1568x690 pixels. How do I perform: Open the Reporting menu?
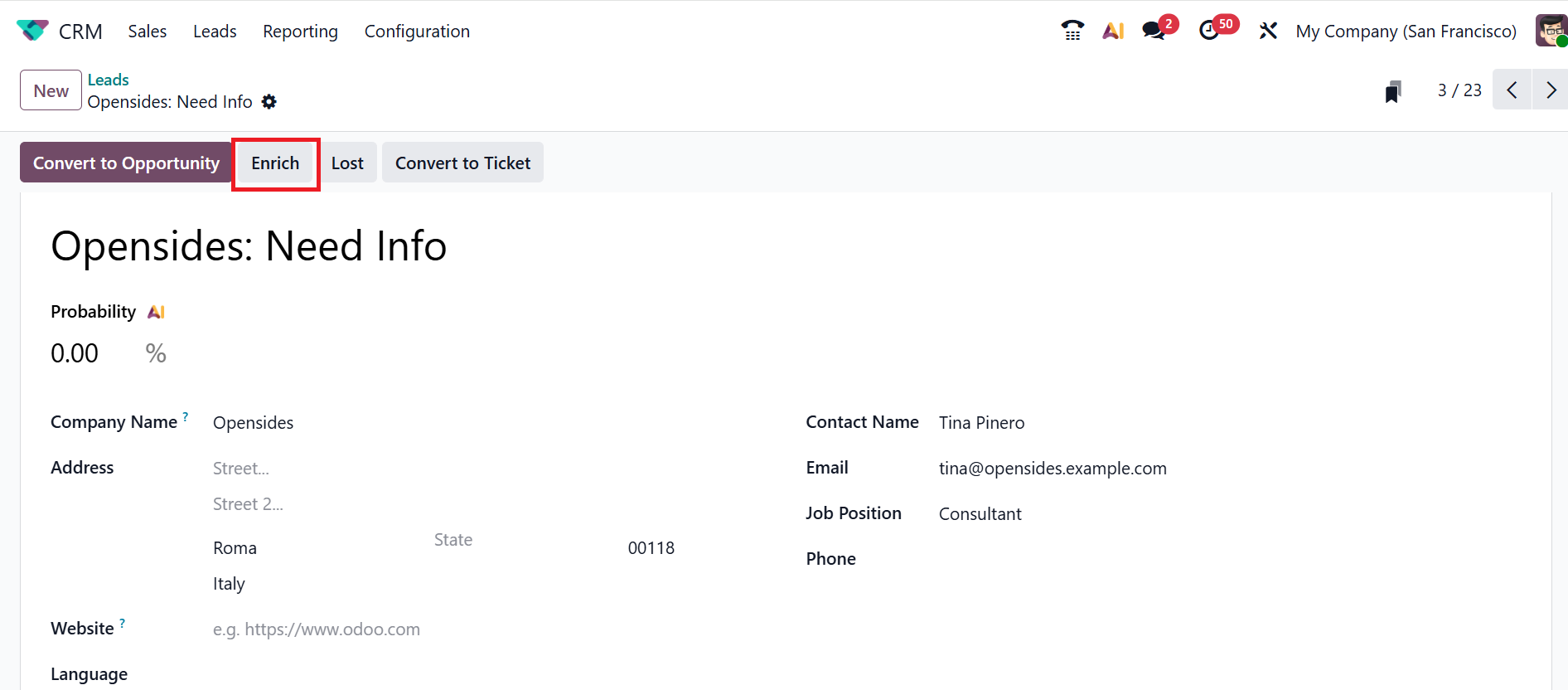tap(300, 31)
